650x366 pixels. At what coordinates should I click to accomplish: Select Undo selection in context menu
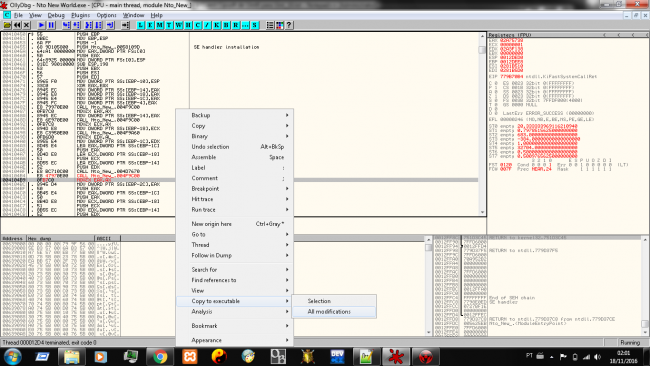(235, 147)
